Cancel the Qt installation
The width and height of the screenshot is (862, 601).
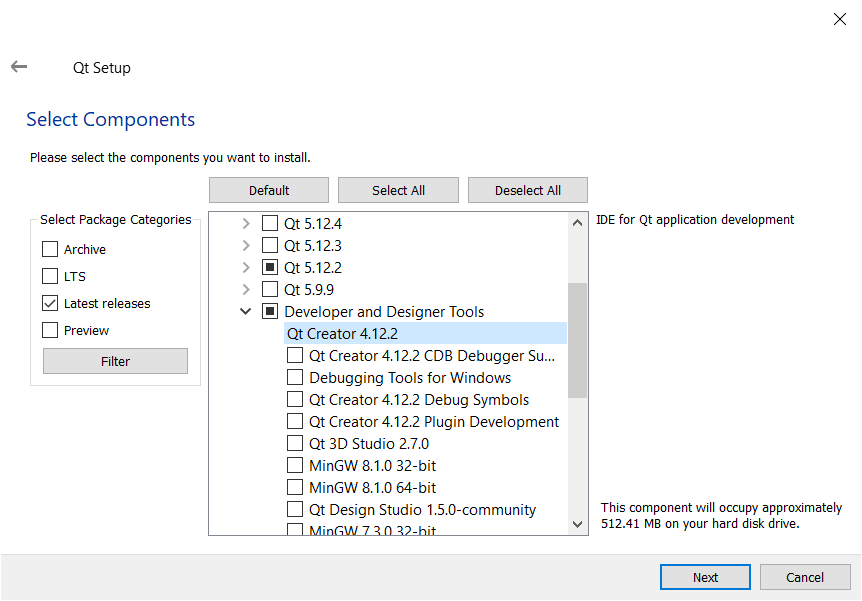(x=805, y=577)
